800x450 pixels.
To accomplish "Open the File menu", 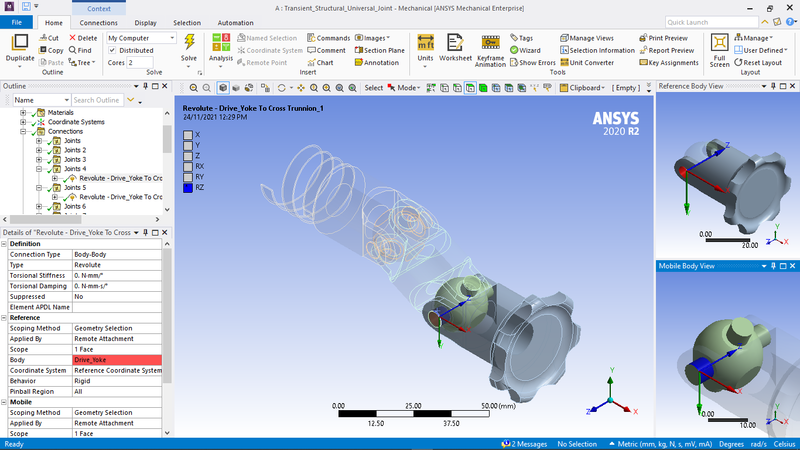I will pyautogui.click(x=17, y=22).
